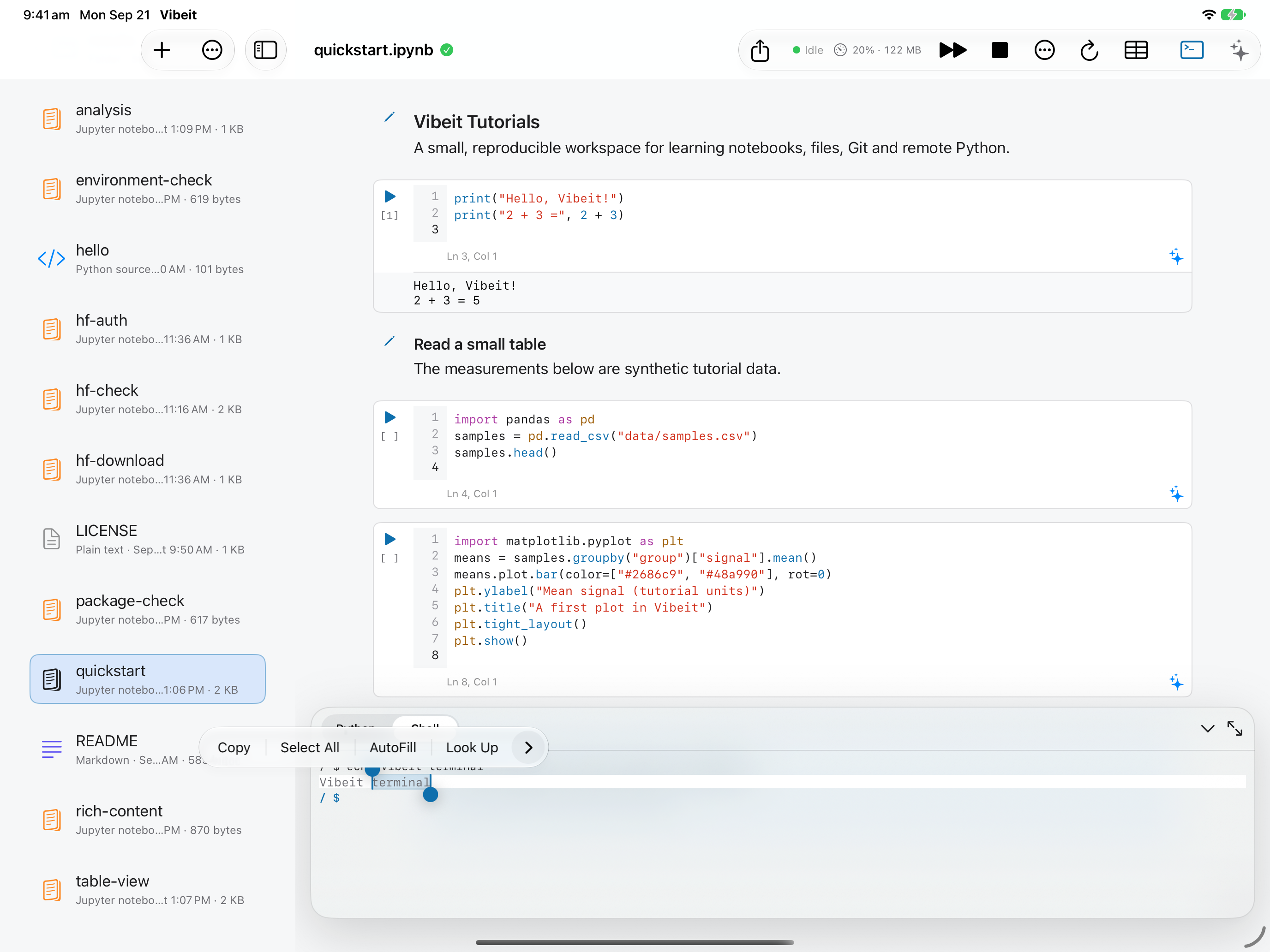Click the quickstart.ipynb title
Image resolution: width=1270 pixels, height=952 pixels.
point(373,50)
